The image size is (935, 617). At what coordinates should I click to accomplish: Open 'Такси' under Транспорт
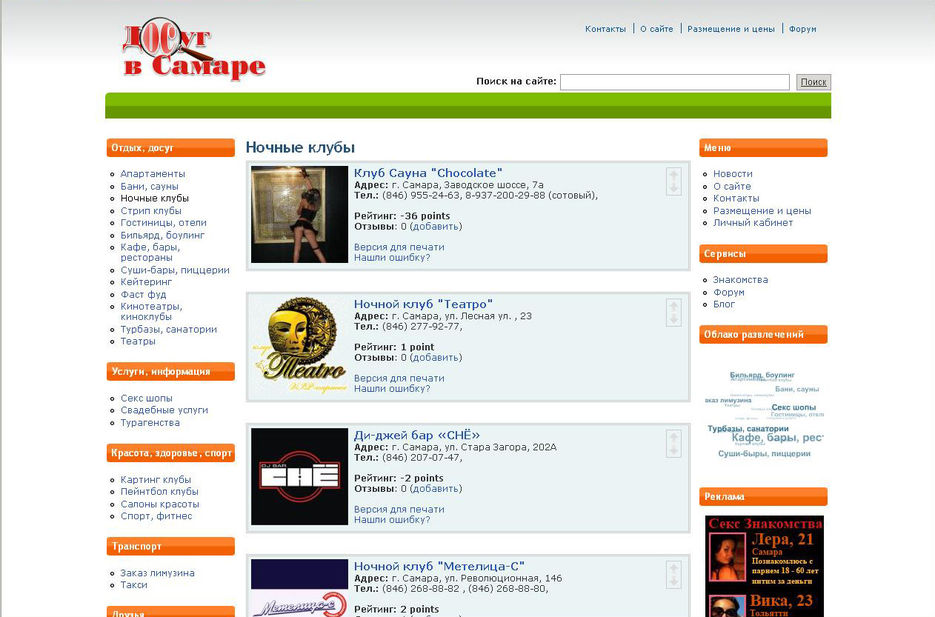tap(134, 585)
